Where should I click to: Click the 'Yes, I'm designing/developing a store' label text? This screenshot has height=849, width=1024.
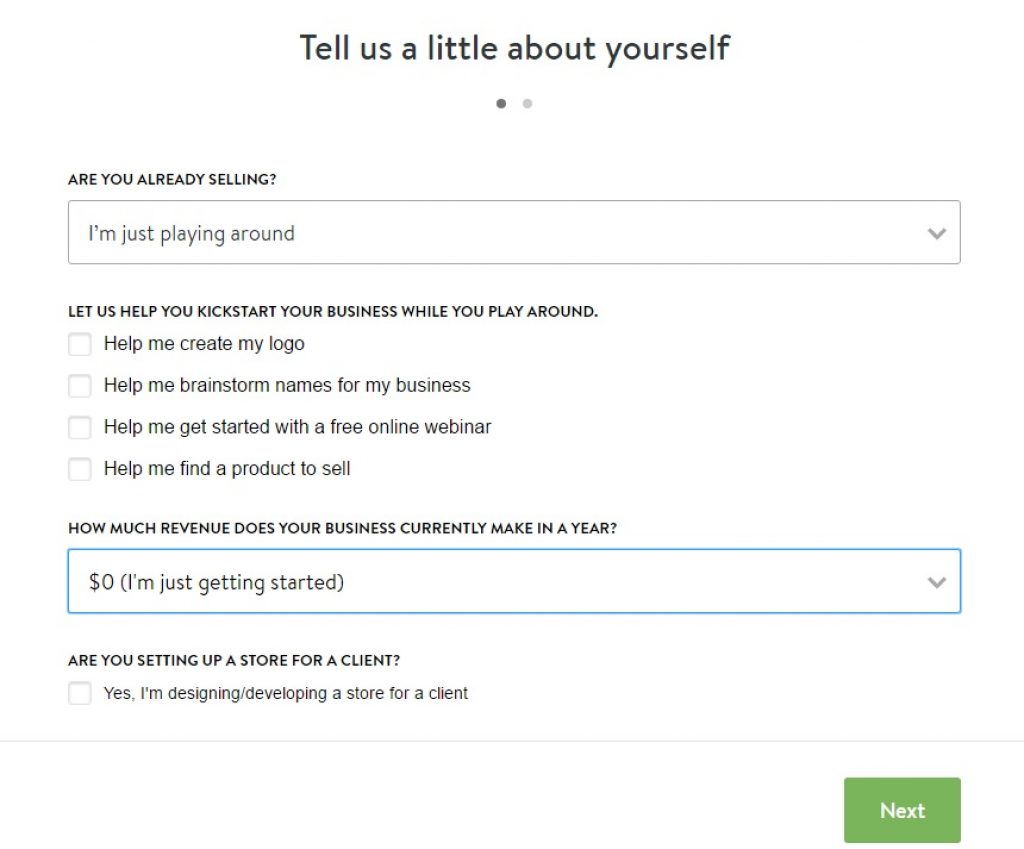(x=286, y=693)
